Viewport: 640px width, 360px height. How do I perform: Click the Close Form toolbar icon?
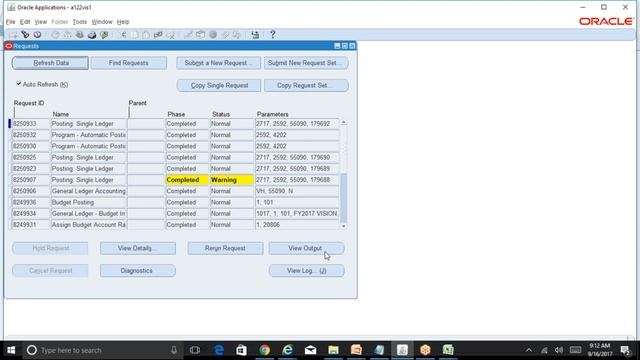coord(104,35)
